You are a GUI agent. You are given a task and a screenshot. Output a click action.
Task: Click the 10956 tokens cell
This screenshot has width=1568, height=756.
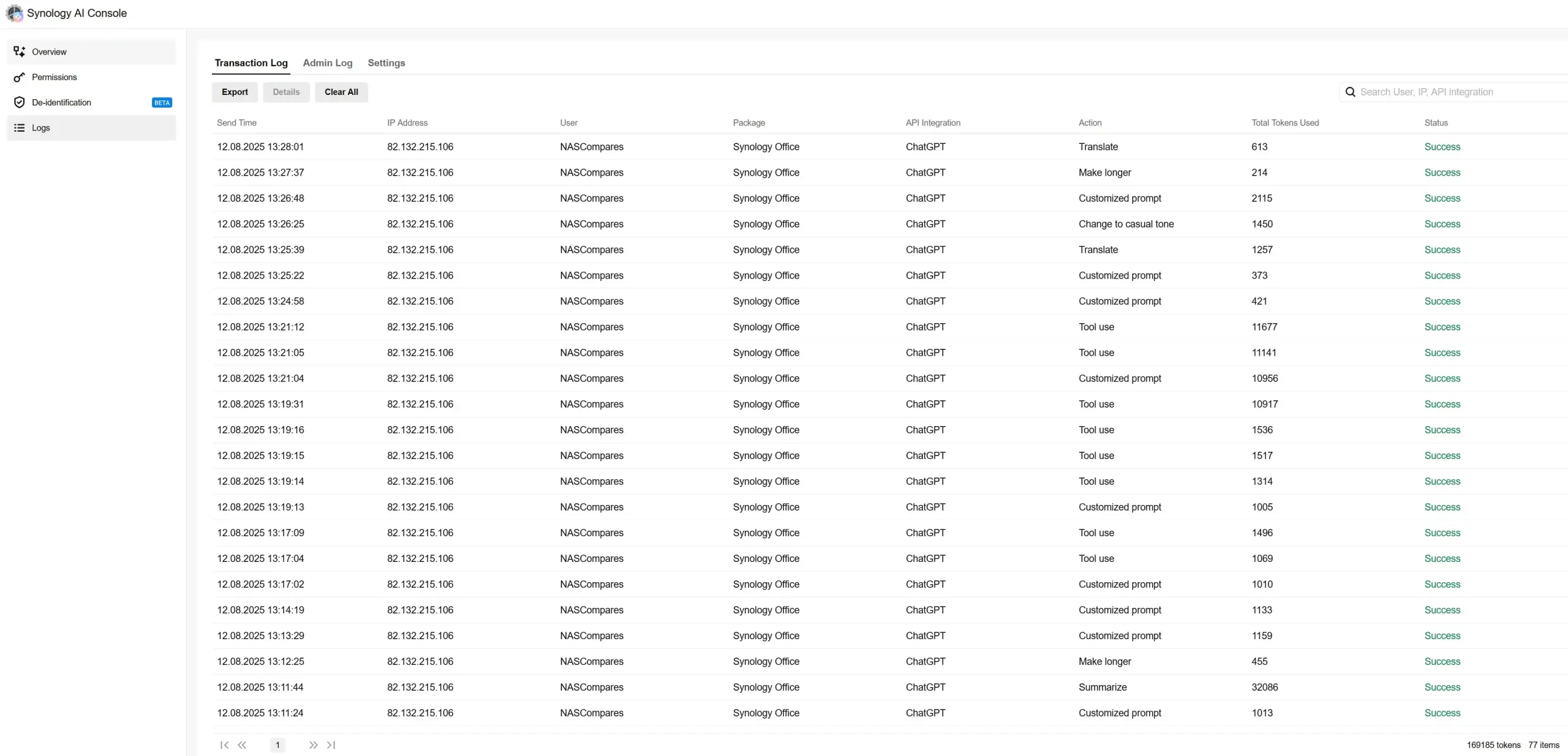[x=1264, y=378]
